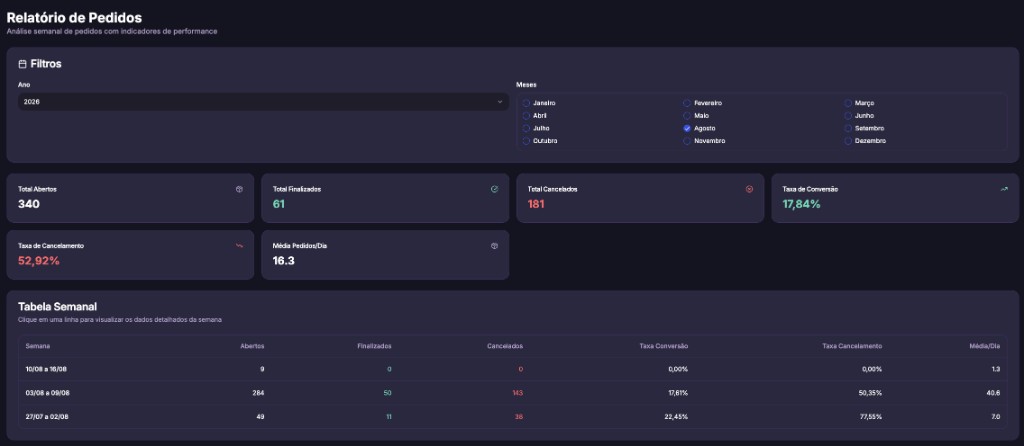This screenshot has height=446, width=1024.
Task: Click the 40.6 Média/Dia cell
Action: pos(993,392)
